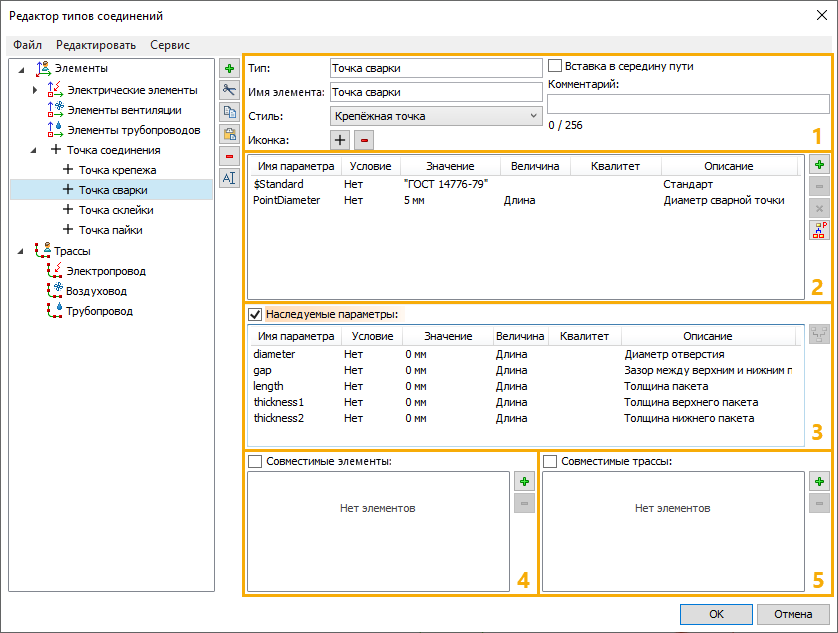Enable the Вставка в середину пути checkbox

[555, 65]
